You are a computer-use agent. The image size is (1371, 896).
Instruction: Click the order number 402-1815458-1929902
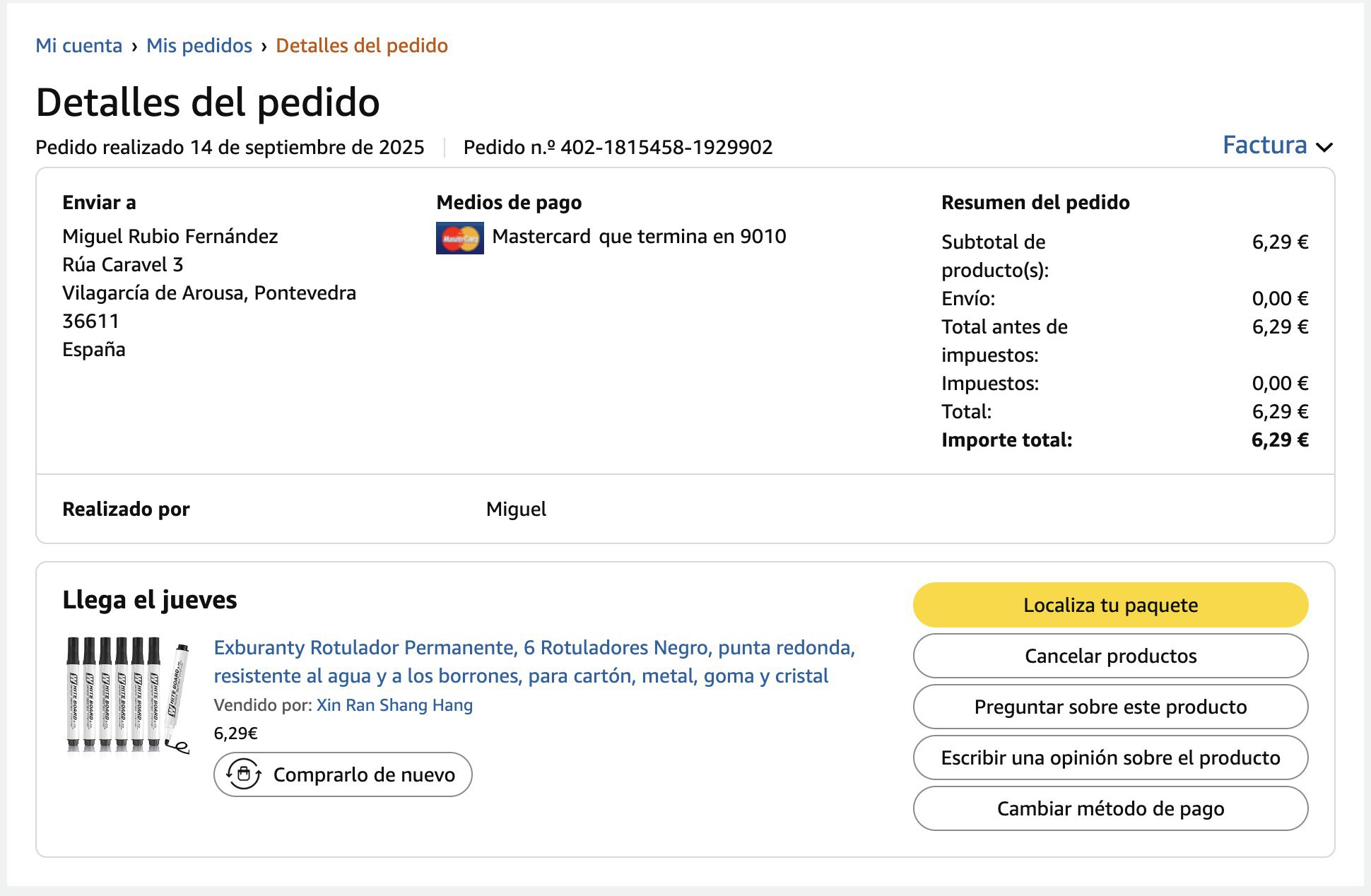666,147
